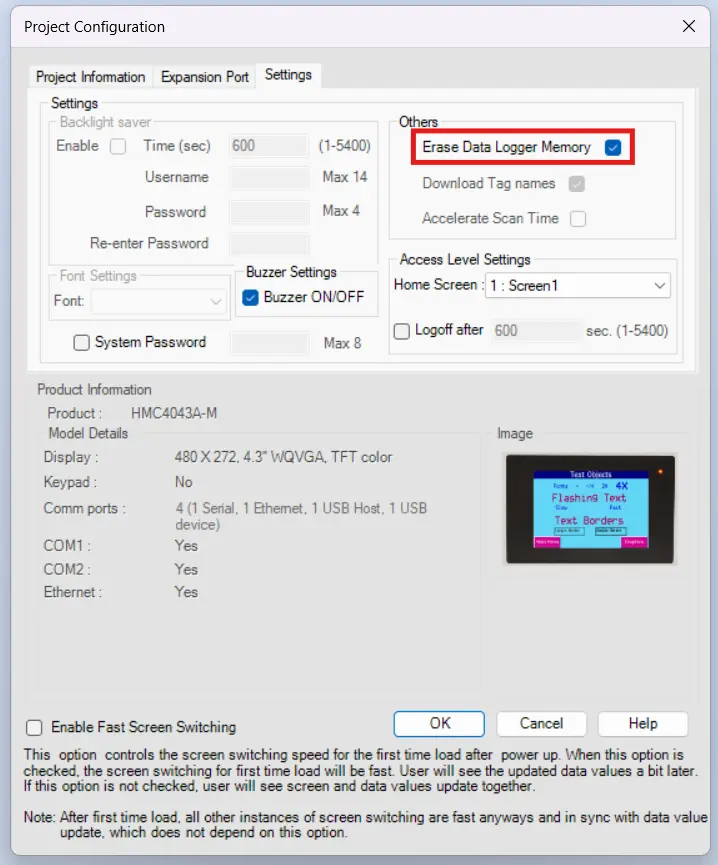Click the Password input field

269,212
